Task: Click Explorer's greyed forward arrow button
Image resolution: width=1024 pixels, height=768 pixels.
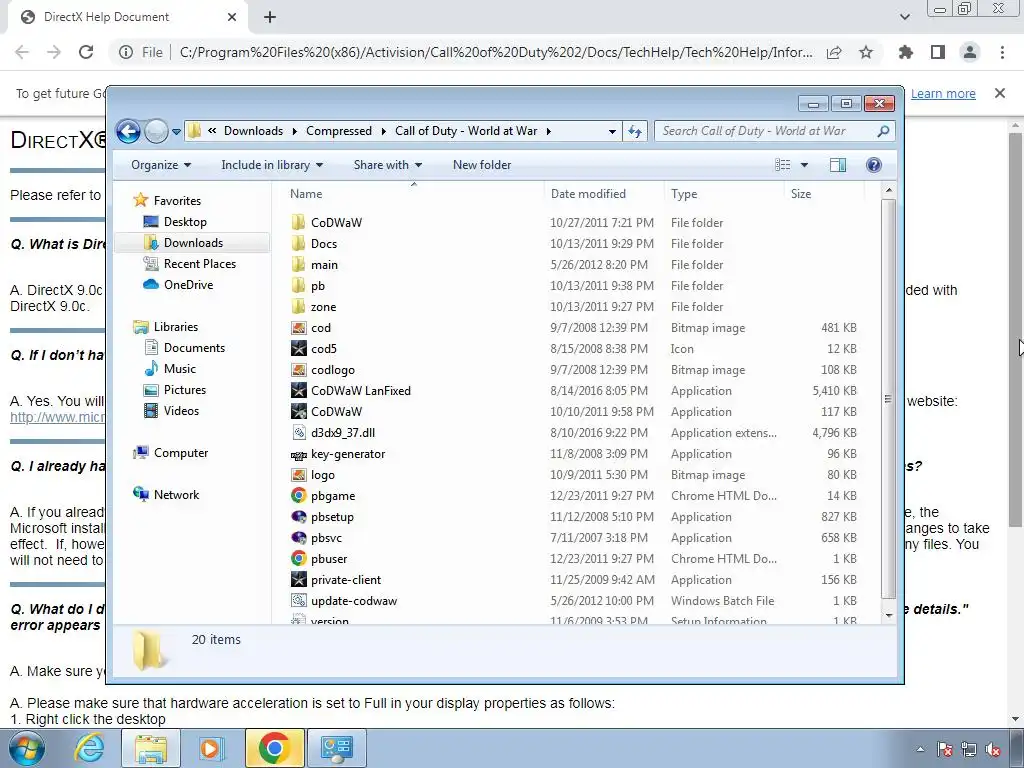Action: 156,131
